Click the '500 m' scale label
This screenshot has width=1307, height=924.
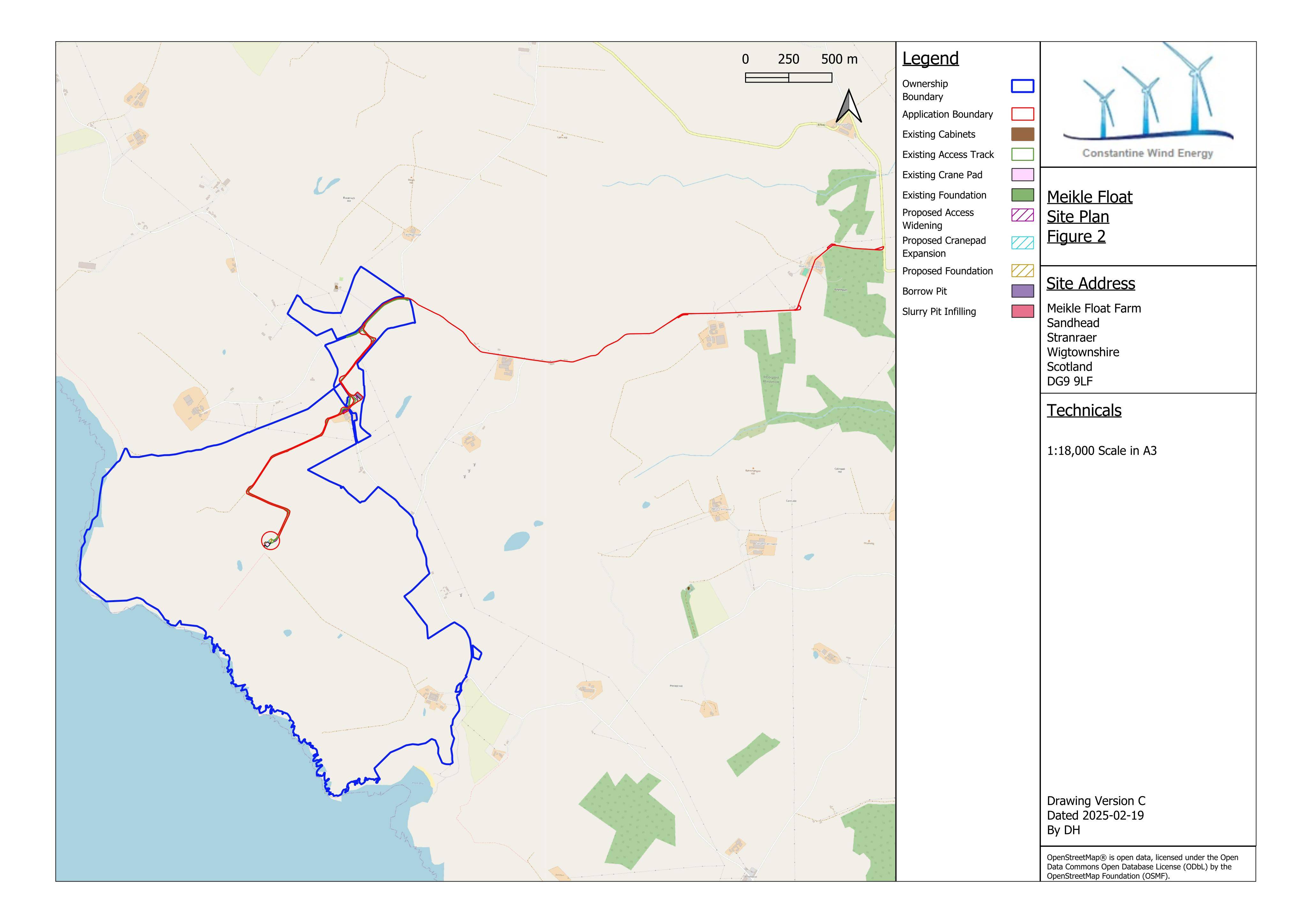coord(839,59)
